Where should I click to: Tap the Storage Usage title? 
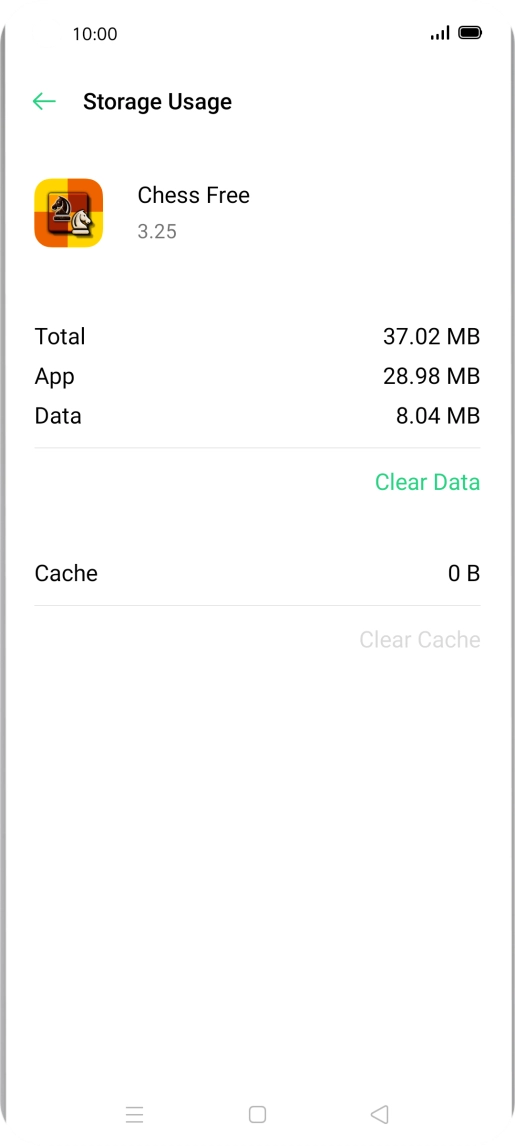[x=157, y=102]
